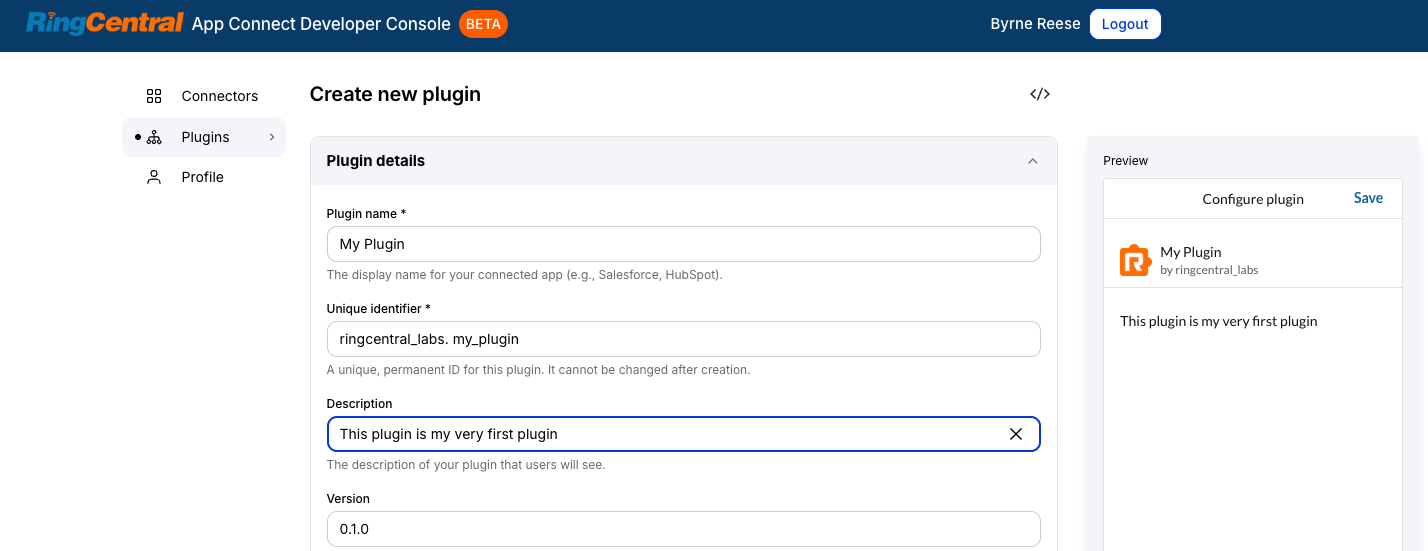Click the RingCentral logo in header

coord(105,24)
